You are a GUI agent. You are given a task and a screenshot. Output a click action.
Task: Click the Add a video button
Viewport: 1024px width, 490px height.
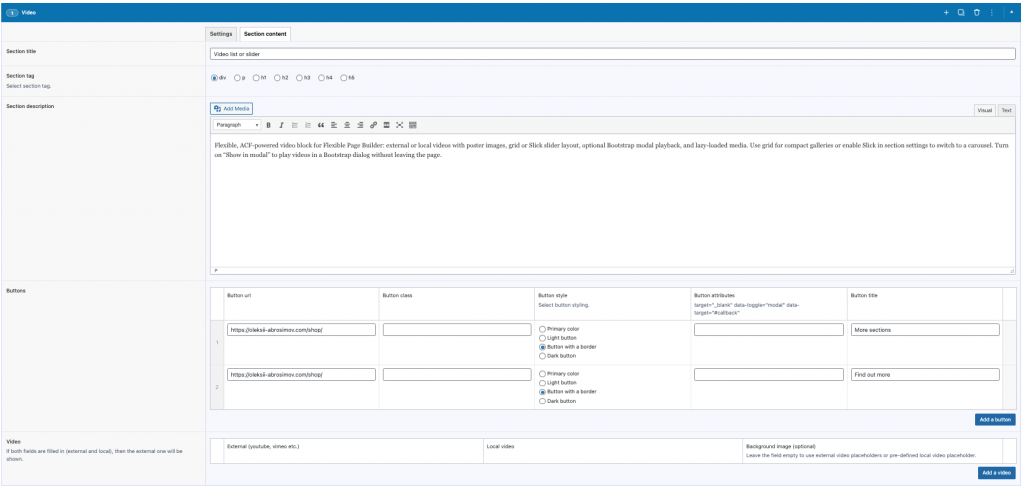click(x=997, y=472)
